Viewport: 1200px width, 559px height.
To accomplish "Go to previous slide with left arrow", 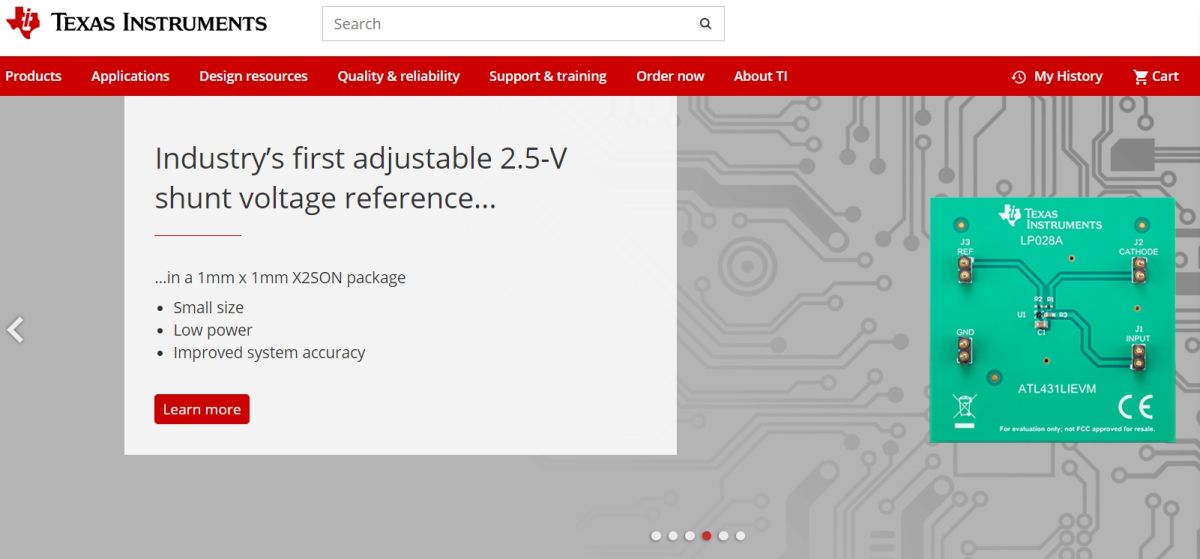I will point(15,329).
